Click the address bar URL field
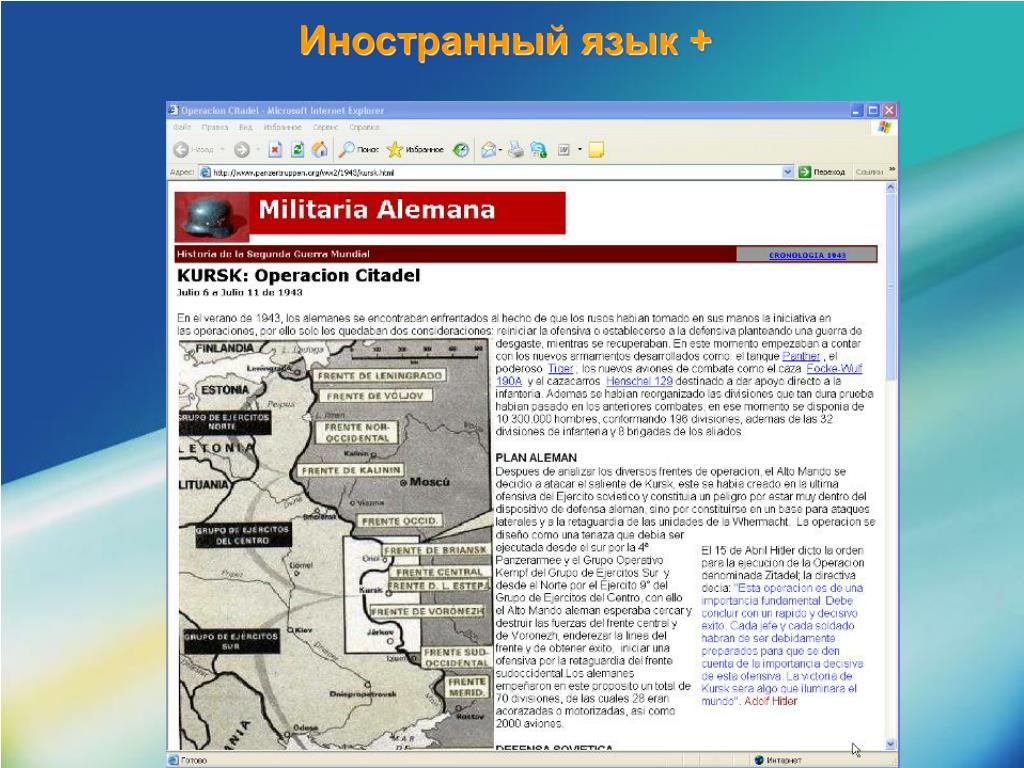Screen dimensions: 1024x768 coord(496,172)
